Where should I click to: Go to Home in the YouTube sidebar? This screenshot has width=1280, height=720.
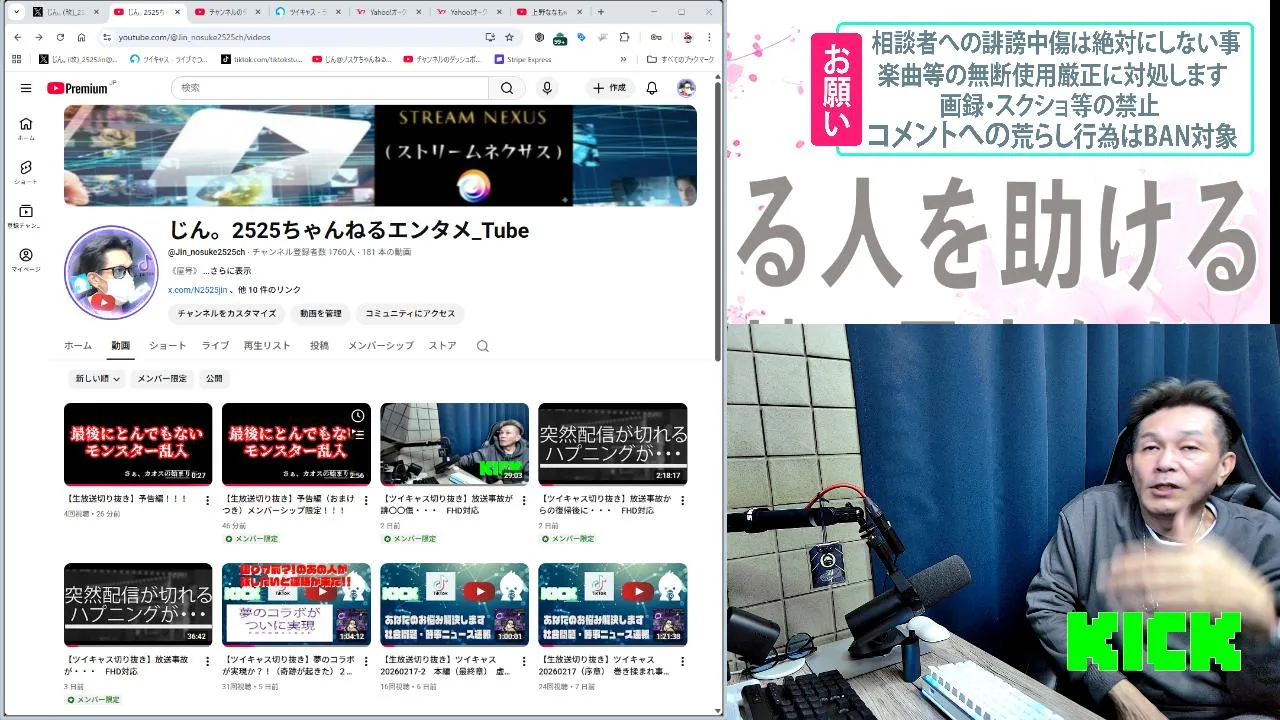[26, 128]
